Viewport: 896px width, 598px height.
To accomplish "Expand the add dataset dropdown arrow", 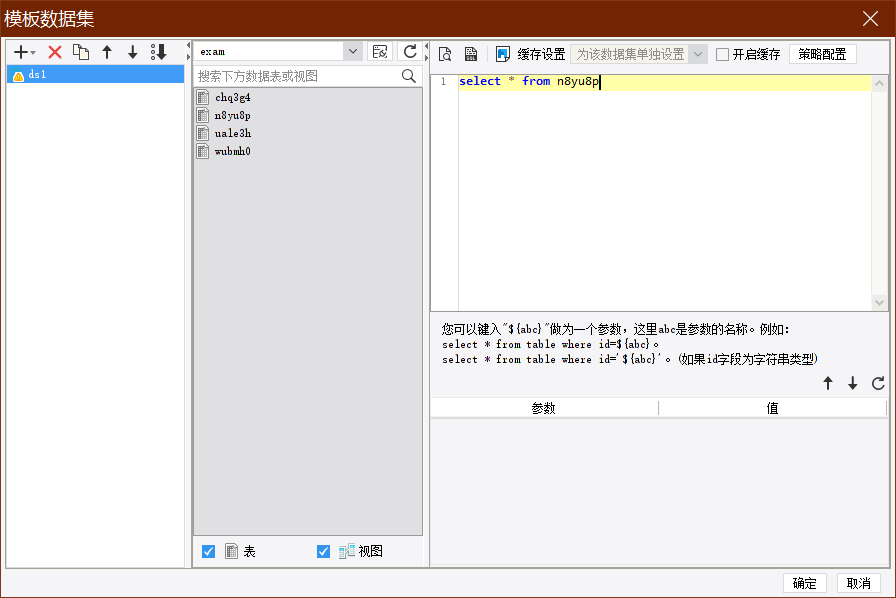I will pos(33,53).
